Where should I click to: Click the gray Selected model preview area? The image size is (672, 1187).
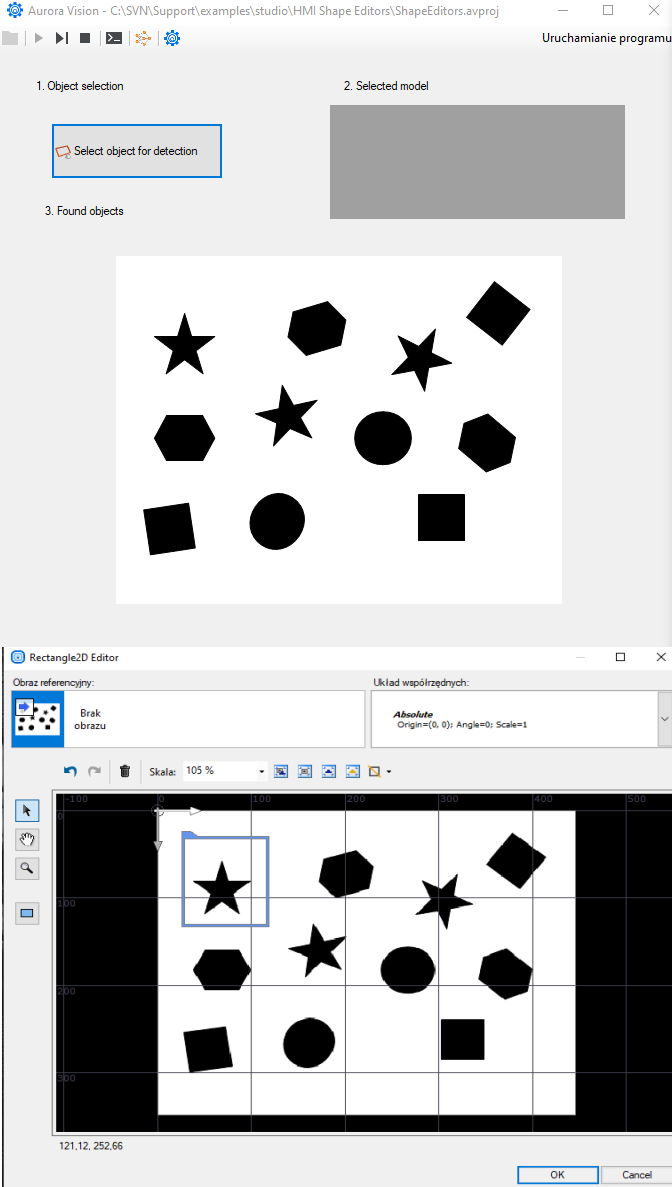(x=477, y=162)
